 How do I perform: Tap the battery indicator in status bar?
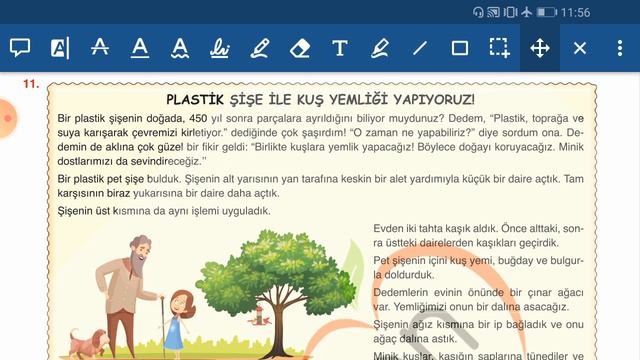(x=547, y=12)
